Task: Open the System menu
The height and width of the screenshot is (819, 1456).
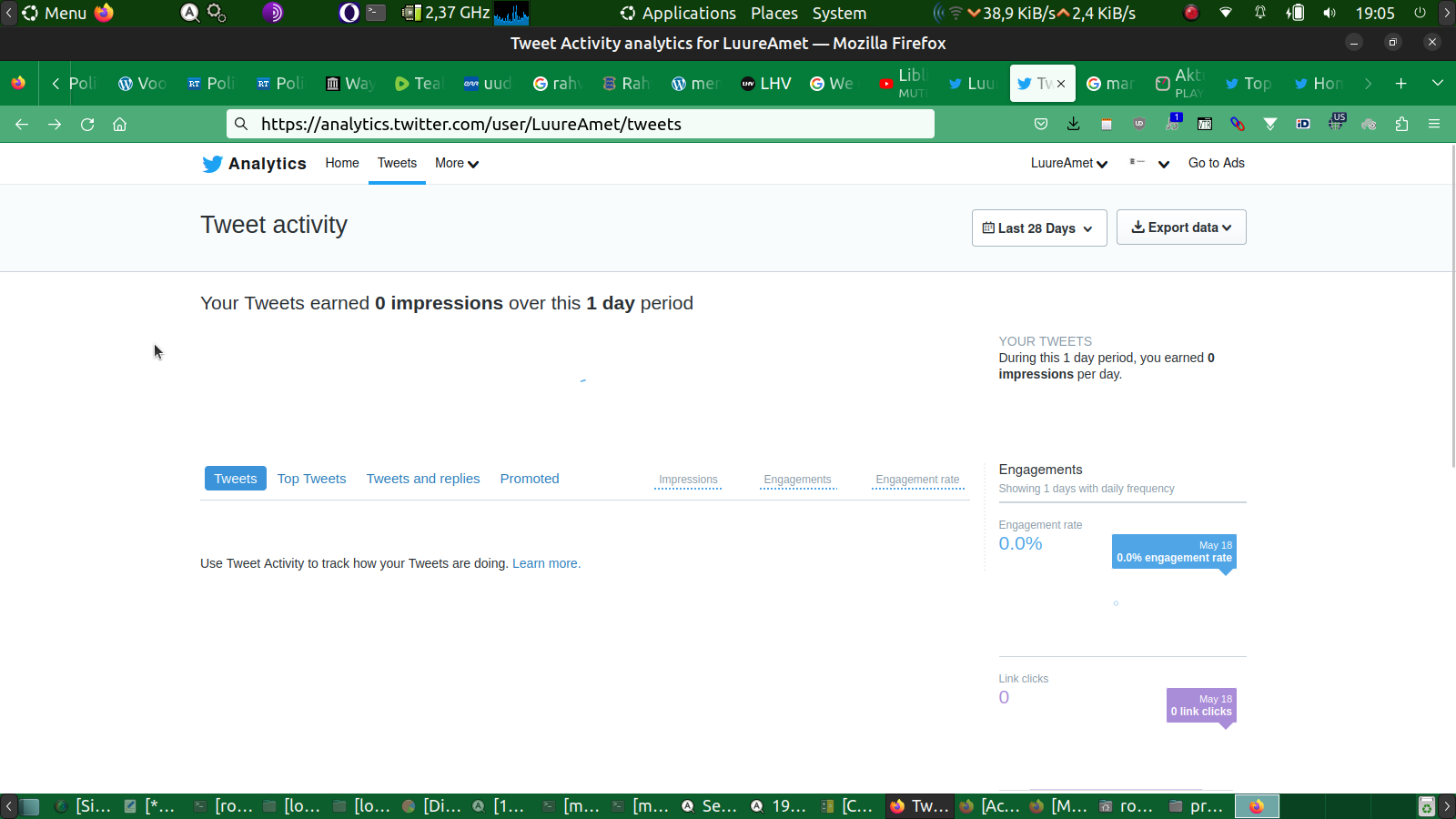Action: coord(839,13)
